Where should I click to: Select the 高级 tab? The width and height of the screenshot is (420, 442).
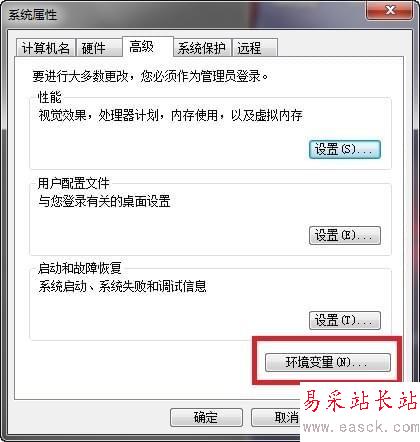148,47
